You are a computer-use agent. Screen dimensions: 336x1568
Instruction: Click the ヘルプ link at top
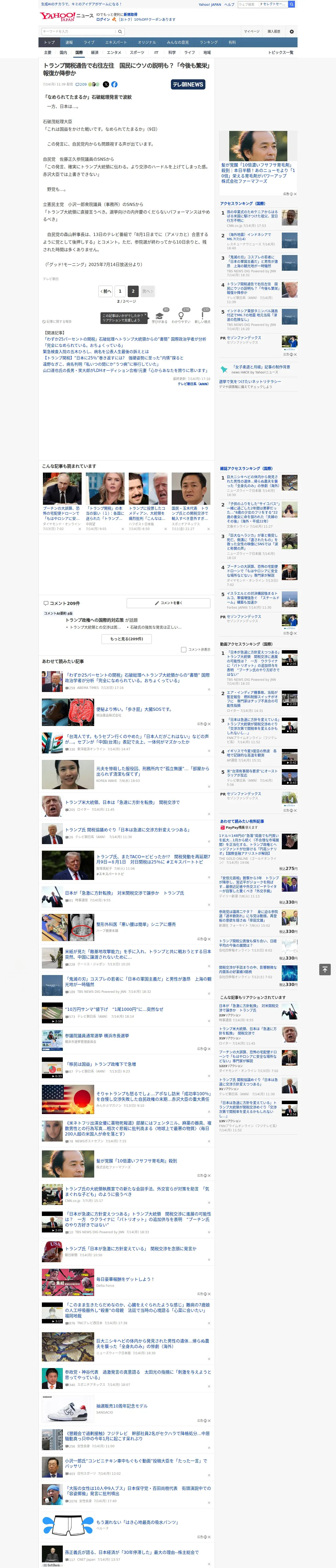coord(229,4)
